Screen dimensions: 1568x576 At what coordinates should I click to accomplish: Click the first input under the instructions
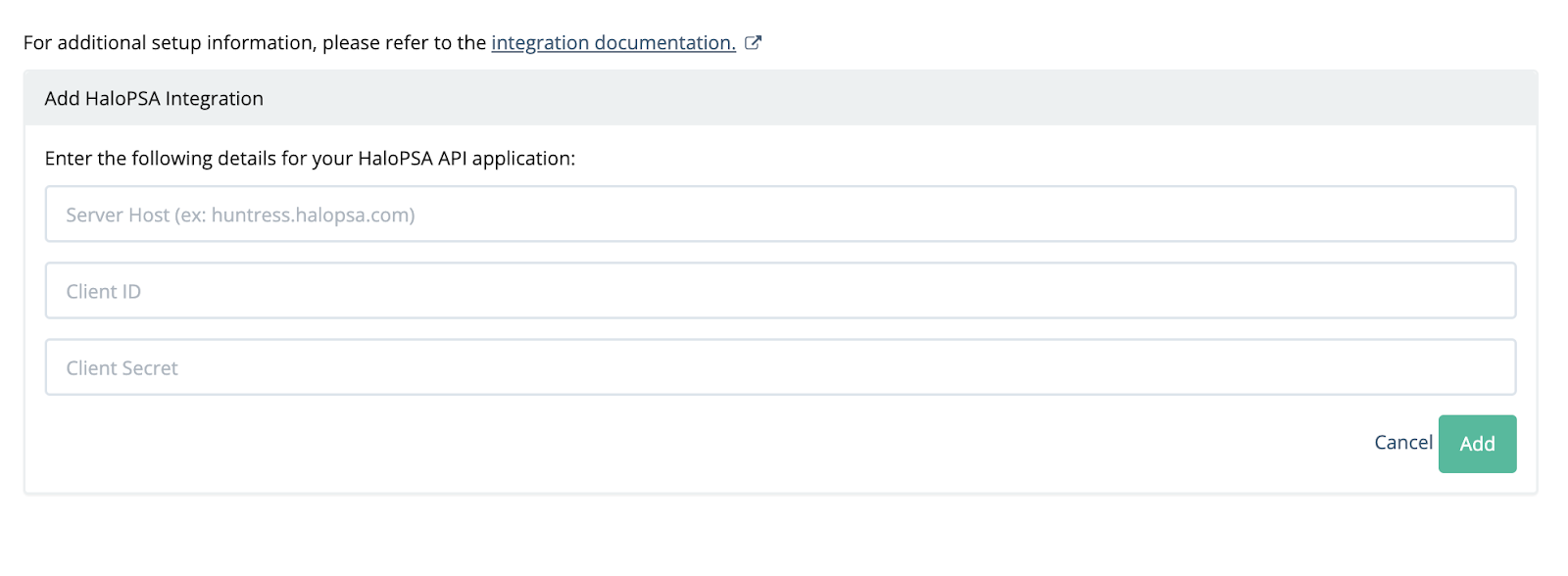pyautogui.click(x=780, y=214)
